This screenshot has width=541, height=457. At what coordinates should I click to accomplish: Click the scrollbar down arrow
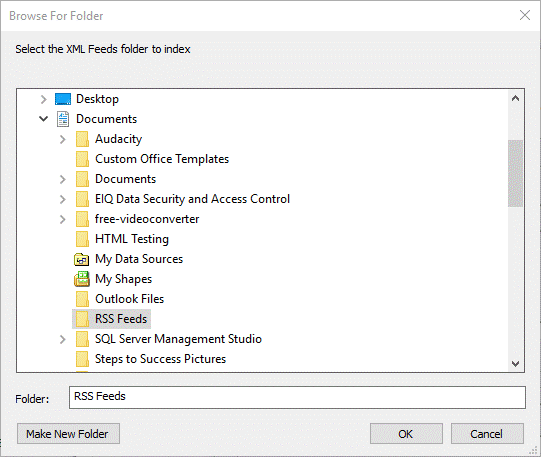(x=515, y=364)
